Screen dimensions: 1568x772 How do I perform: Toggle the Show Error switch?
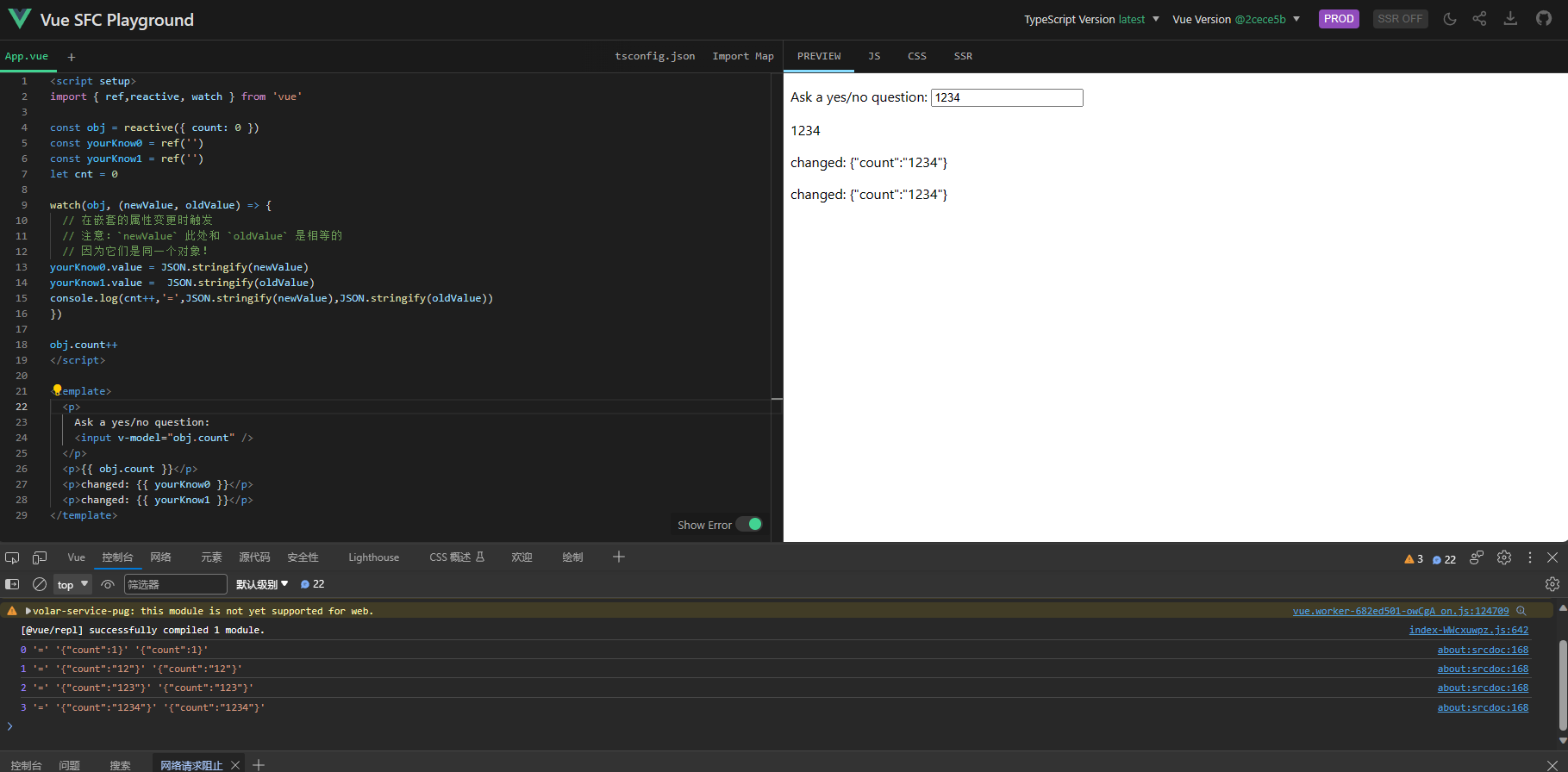(749, 524)
